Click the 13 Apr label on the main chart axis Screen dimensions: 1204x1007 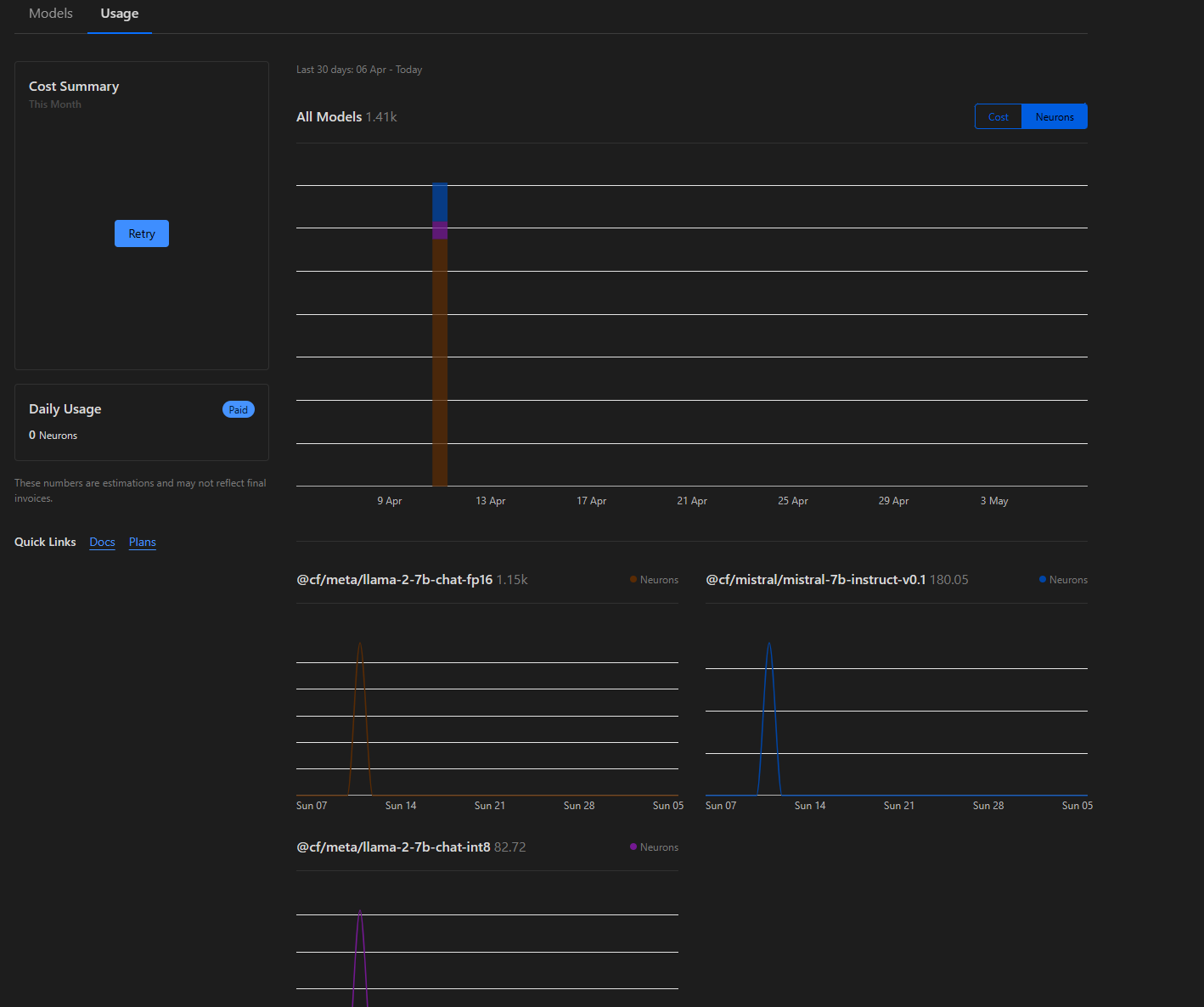pyautogui.click(x=491, y=501)
